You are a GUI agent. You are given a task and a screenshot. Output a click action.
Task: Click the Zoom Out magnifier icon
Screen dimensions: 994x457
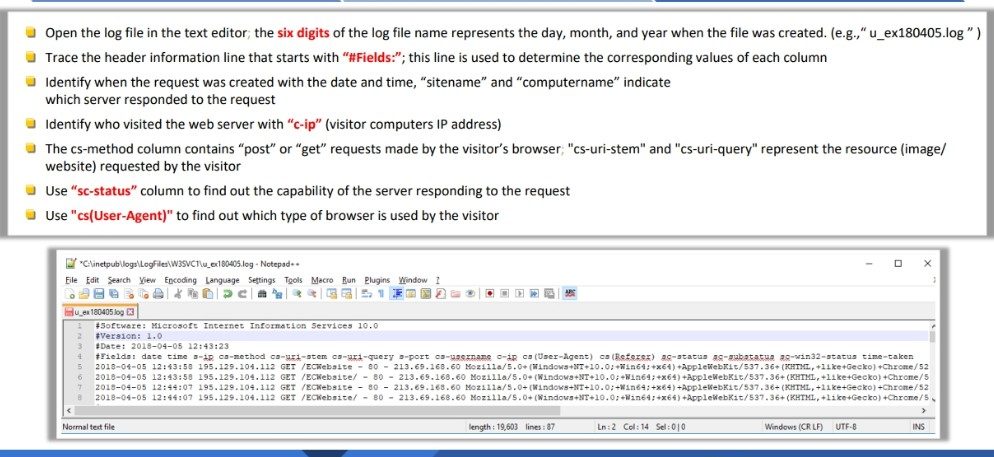[x=312, y=293]
